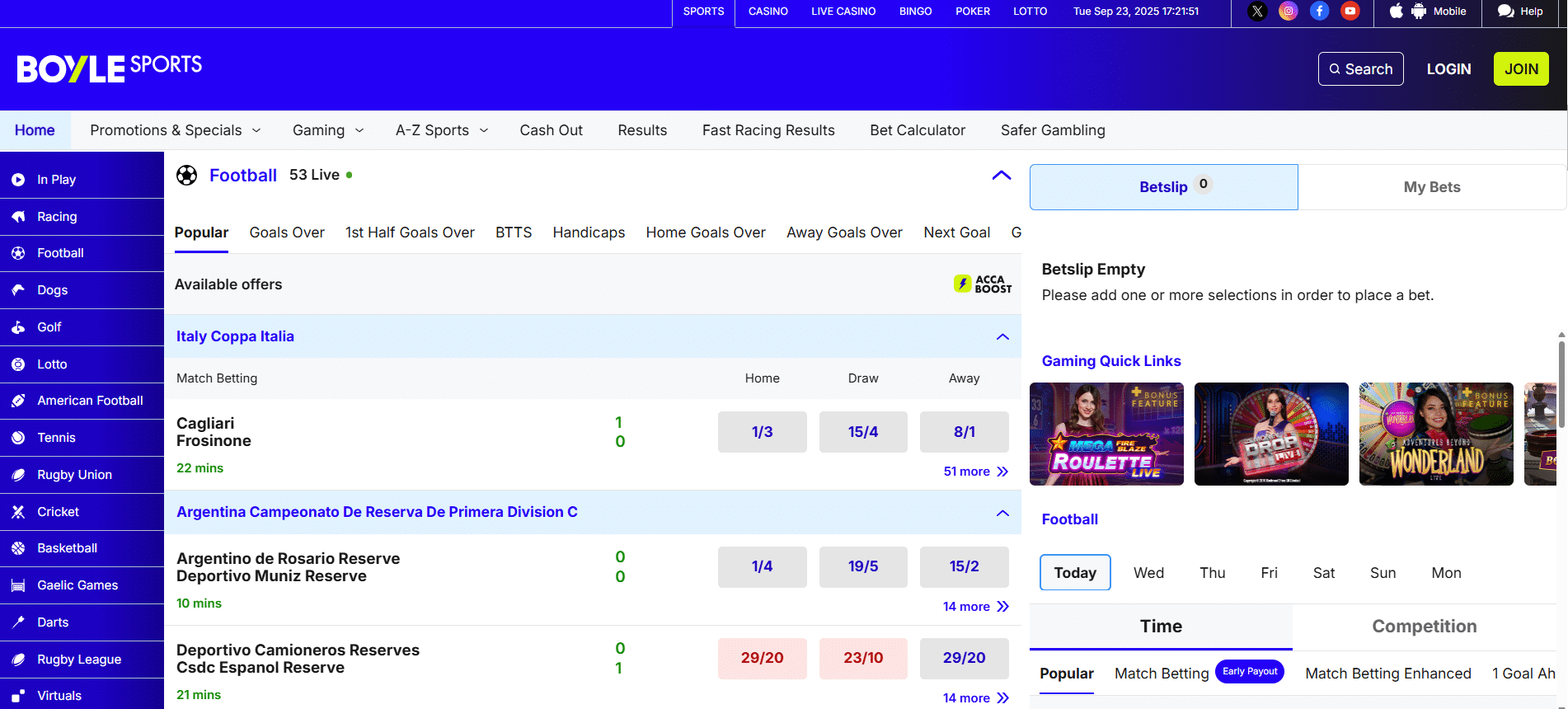Click the Tennis ball icon in sidebar
This screenshot has width=1568, height=709.
pyautogui.click(x=18, y=438)
